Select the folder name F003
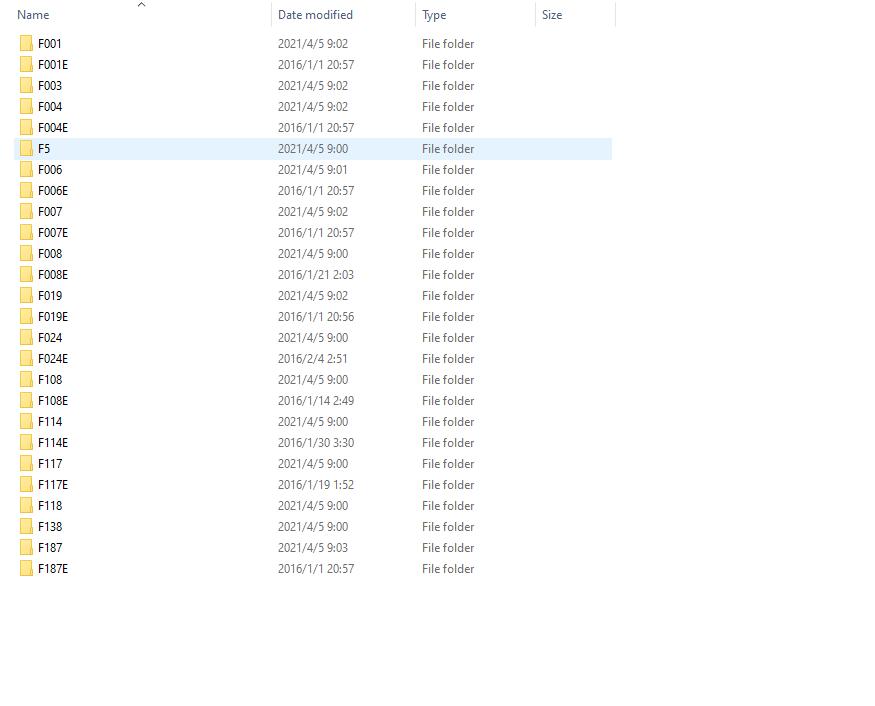Viewport: 875px width, 706px height. (x=50, y=85)
